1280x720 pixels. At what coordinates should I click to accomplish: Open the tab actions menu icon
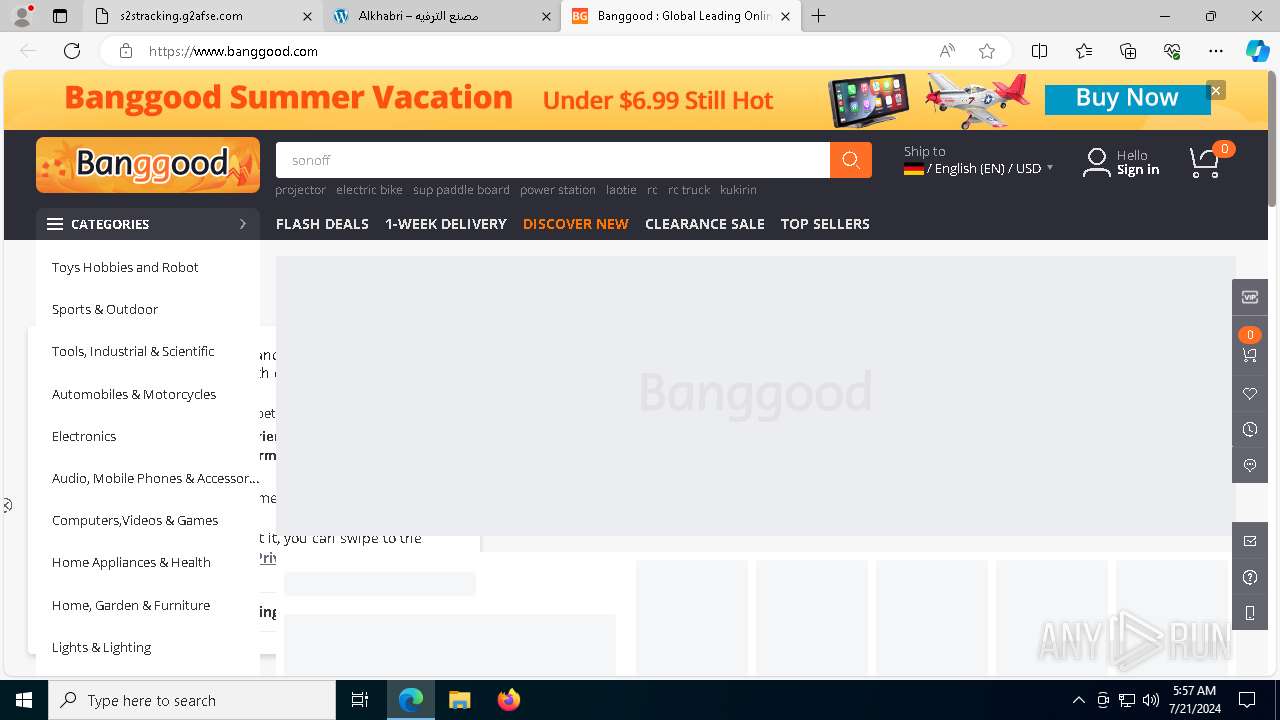coord(60,16)
